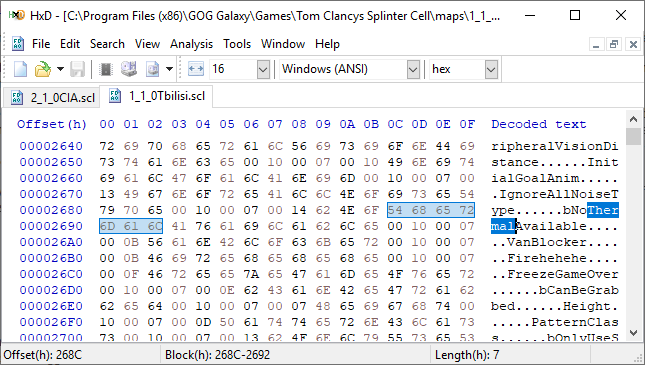Open the Window menu
This screenshot has height=365, width=645.
click(x=283, y=44)
